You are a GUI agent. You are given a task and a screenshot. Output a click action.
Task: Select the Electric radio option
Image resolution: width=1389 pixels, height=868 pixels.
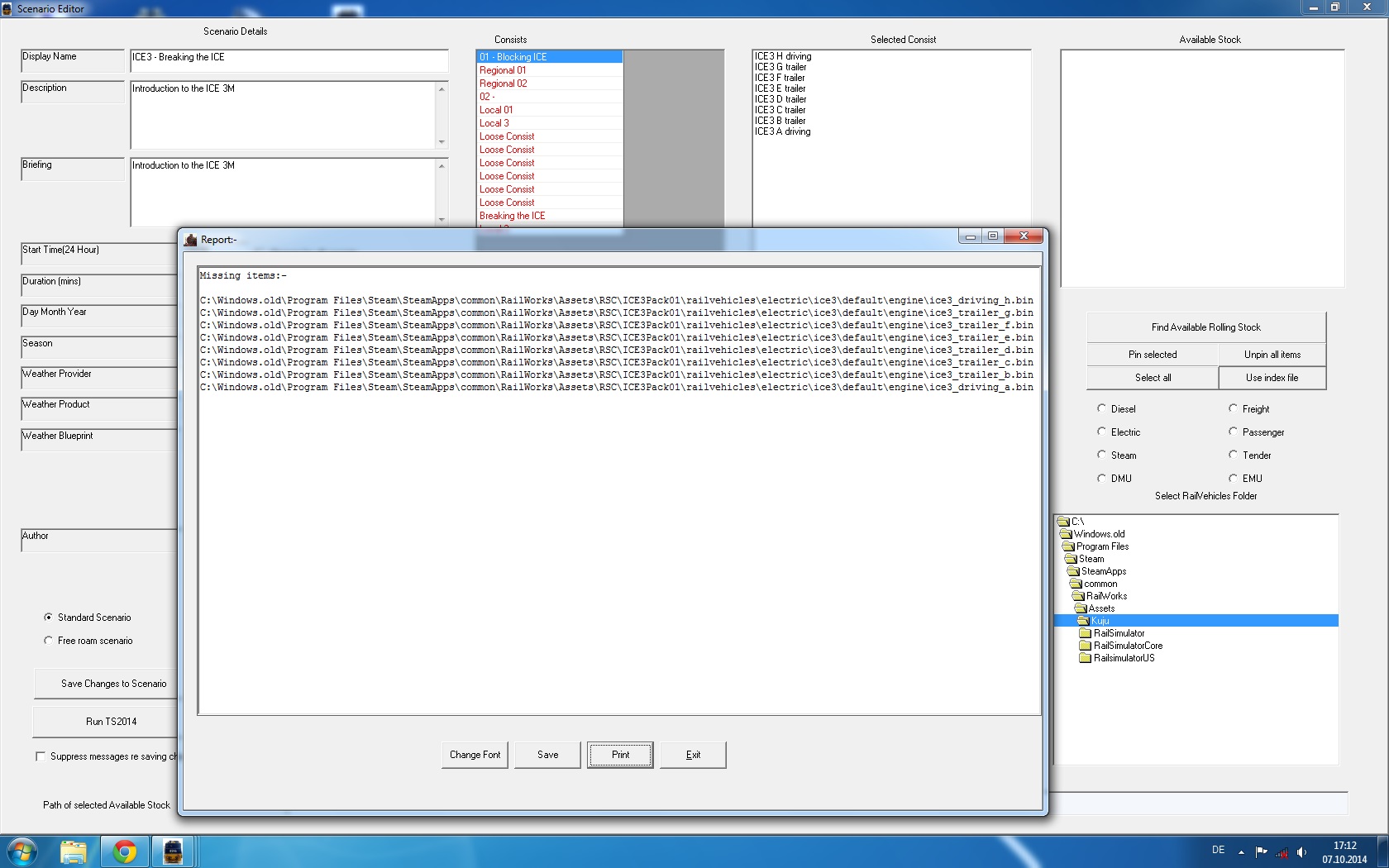tap(1101, 432)
